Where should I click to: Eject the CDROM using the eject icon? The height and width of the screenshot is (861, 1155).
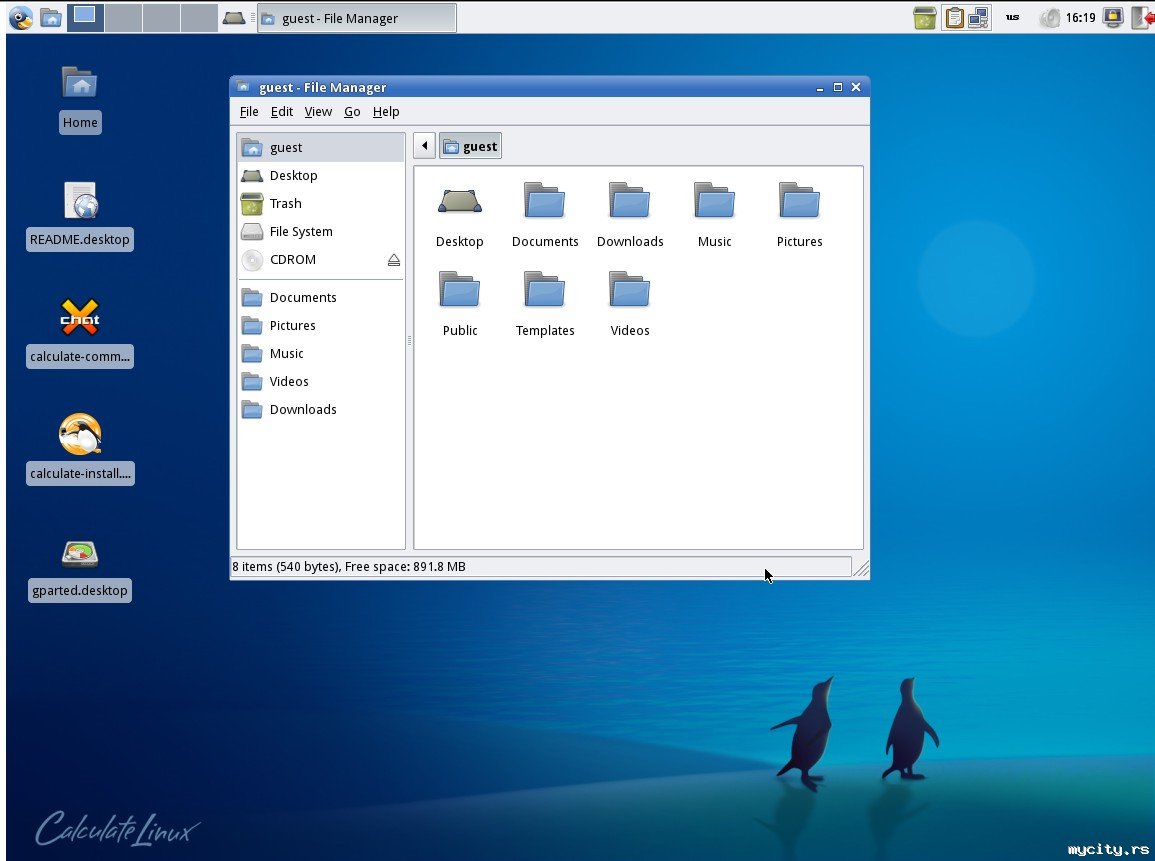[394, 260]
